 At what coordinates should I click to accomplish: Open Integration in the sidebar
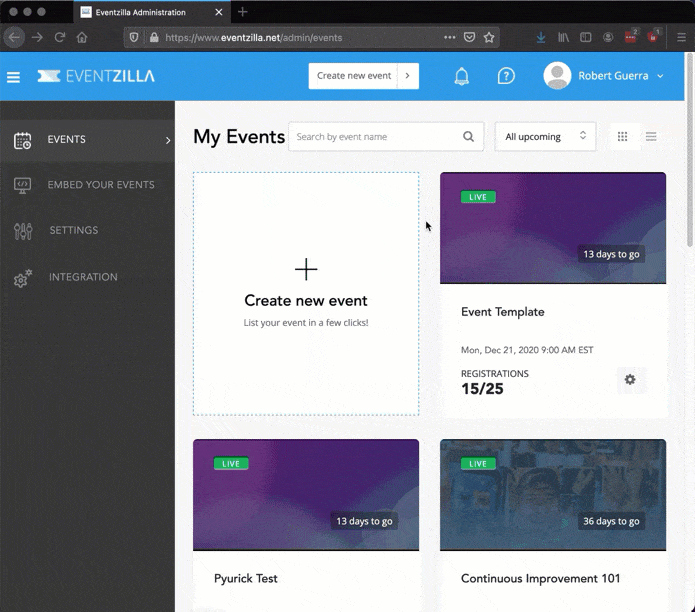[83, 277]
